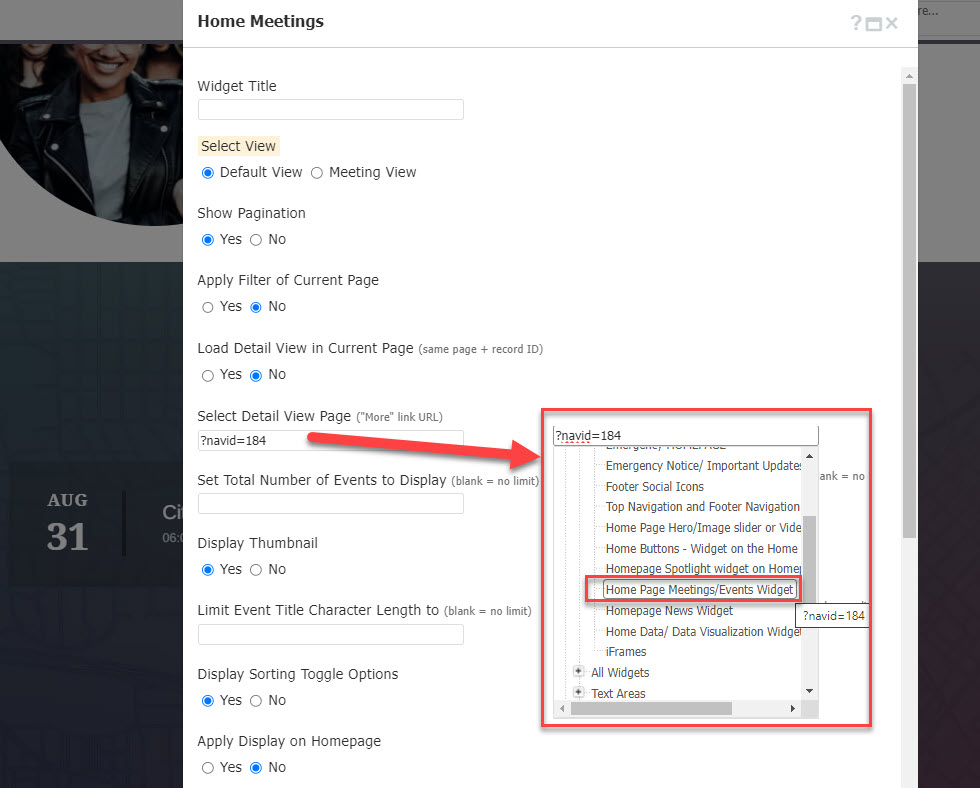
Task: Set Load Detail View in Current Page to Yes
Action: tap(207, 374)
